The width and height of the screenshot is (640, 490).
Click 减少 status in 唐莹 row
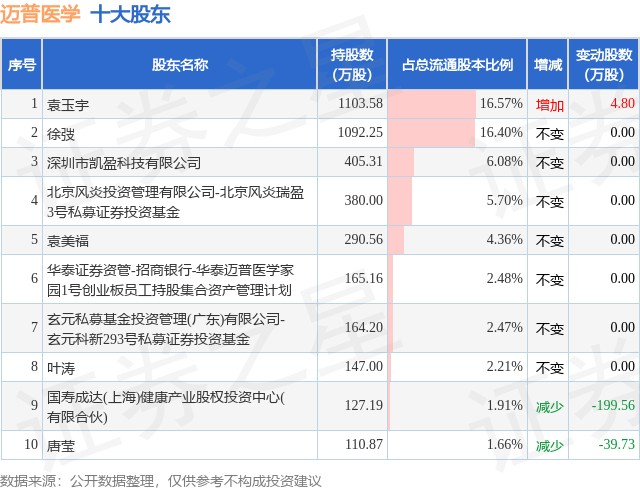tap(549, 445)
